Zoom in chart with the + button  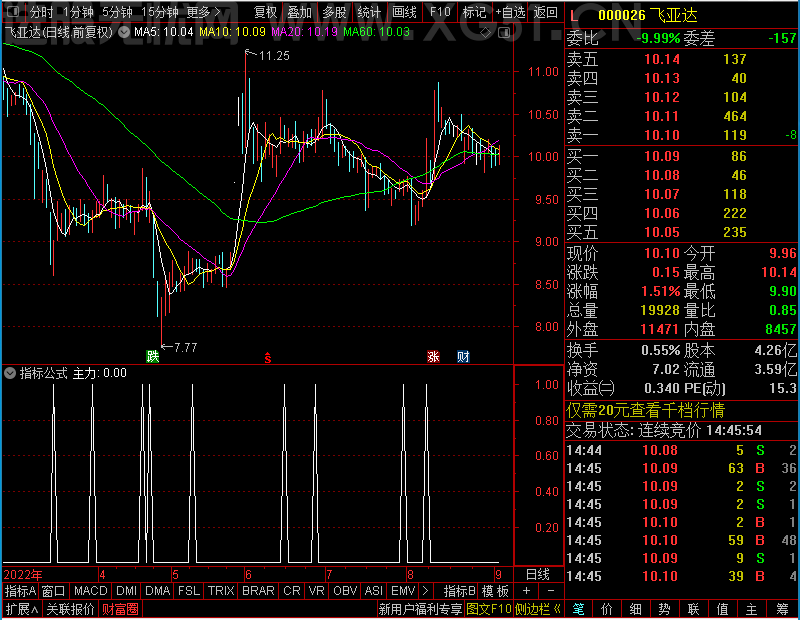click(x=527, y=591)
